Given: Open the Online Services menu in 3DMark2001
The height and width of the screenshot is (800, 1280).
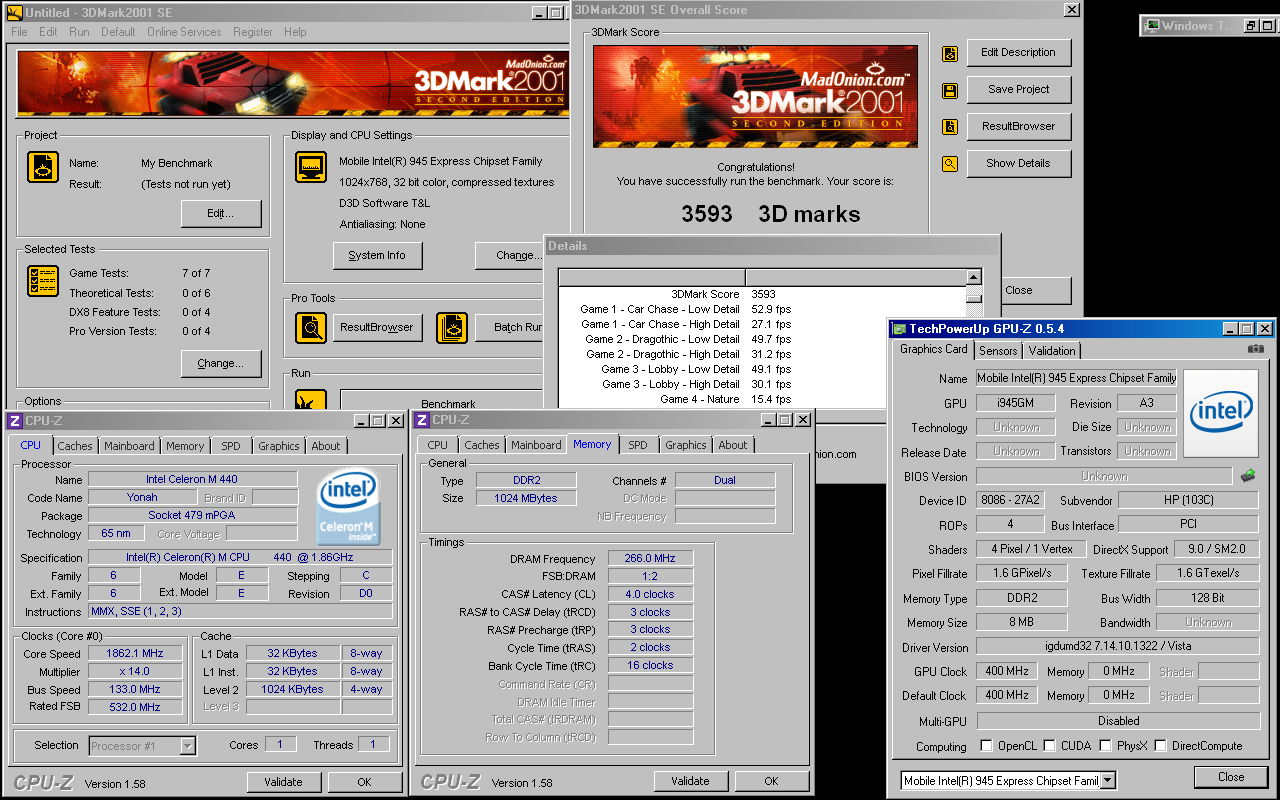Looking at the screenshot, I should point(184,32).
